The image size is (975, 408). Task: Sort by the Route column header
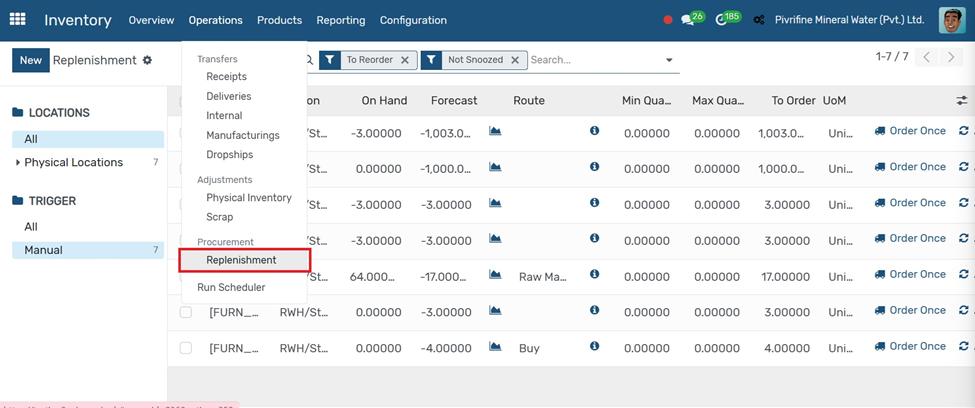529,101
